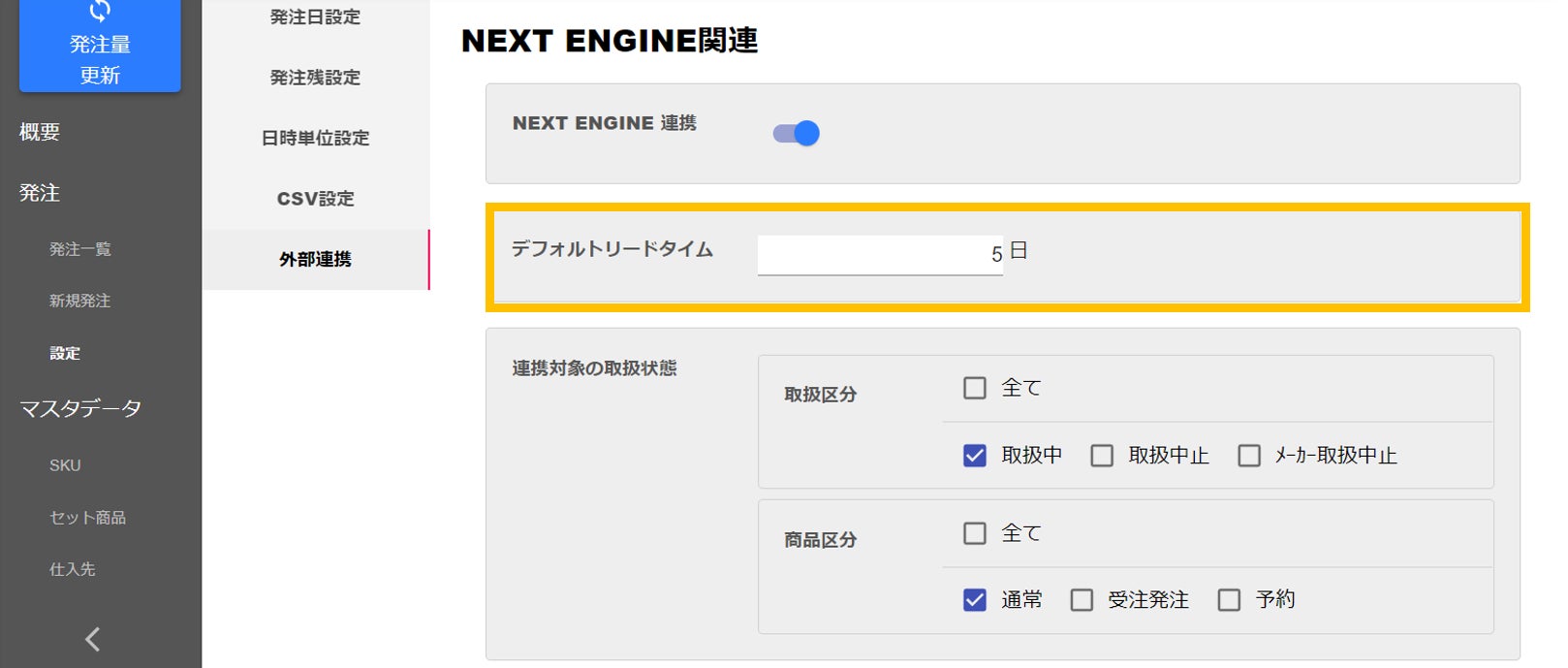Open the SKU master data page

65,465
